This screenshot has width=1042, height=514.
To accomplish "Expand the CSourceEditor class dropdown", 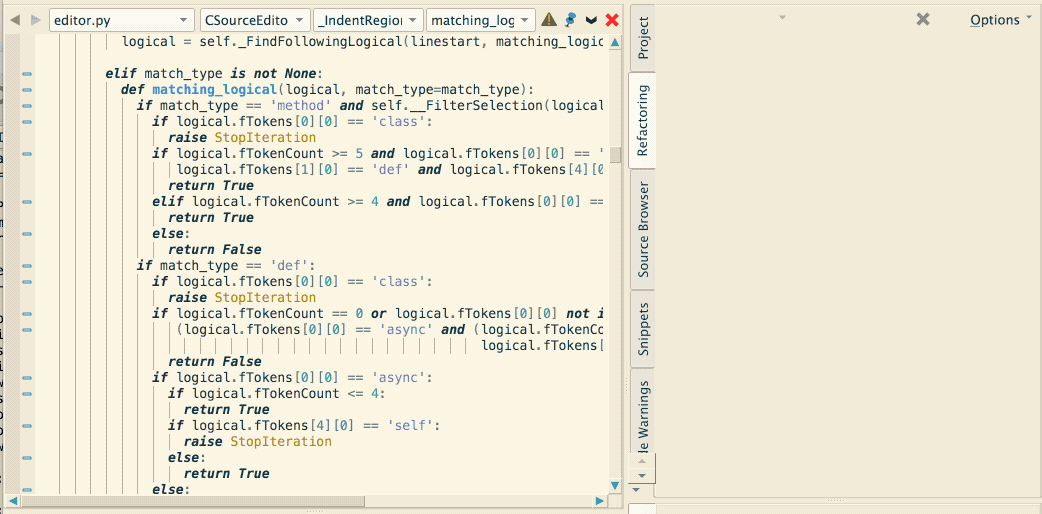I will (x=253, y=20).
